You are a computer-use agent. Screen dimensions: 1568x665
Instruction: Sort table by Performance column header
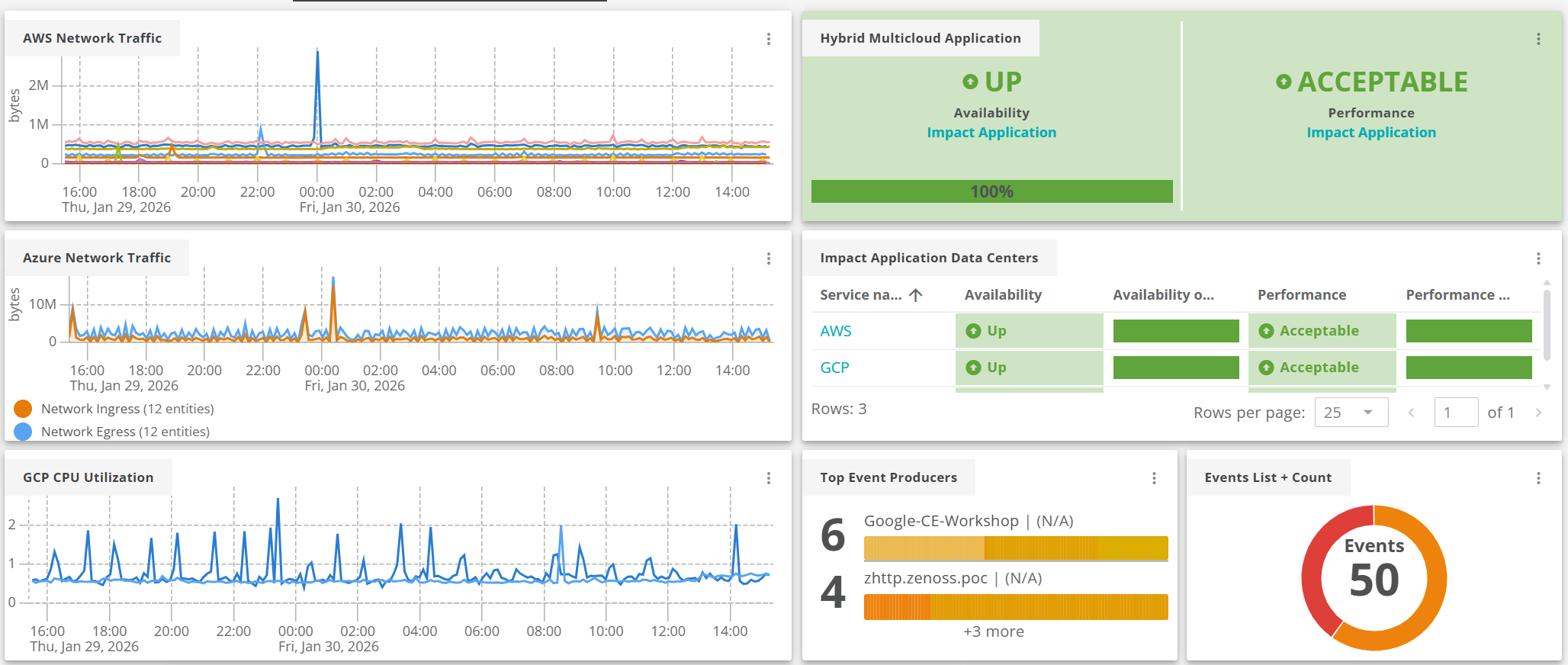tap(1301, 295)
